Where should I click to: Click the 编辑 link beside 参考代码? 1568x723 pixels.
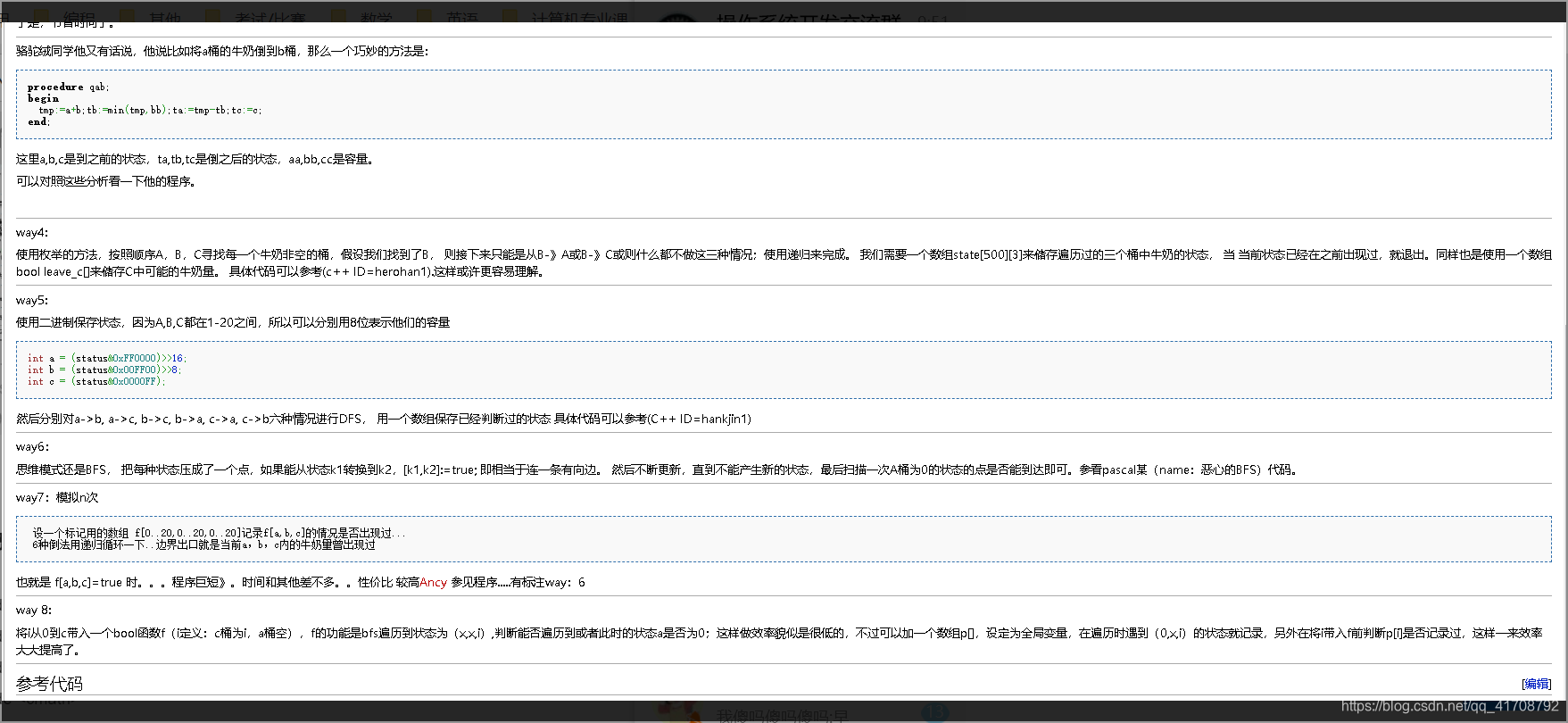(x=1537, y=684)
